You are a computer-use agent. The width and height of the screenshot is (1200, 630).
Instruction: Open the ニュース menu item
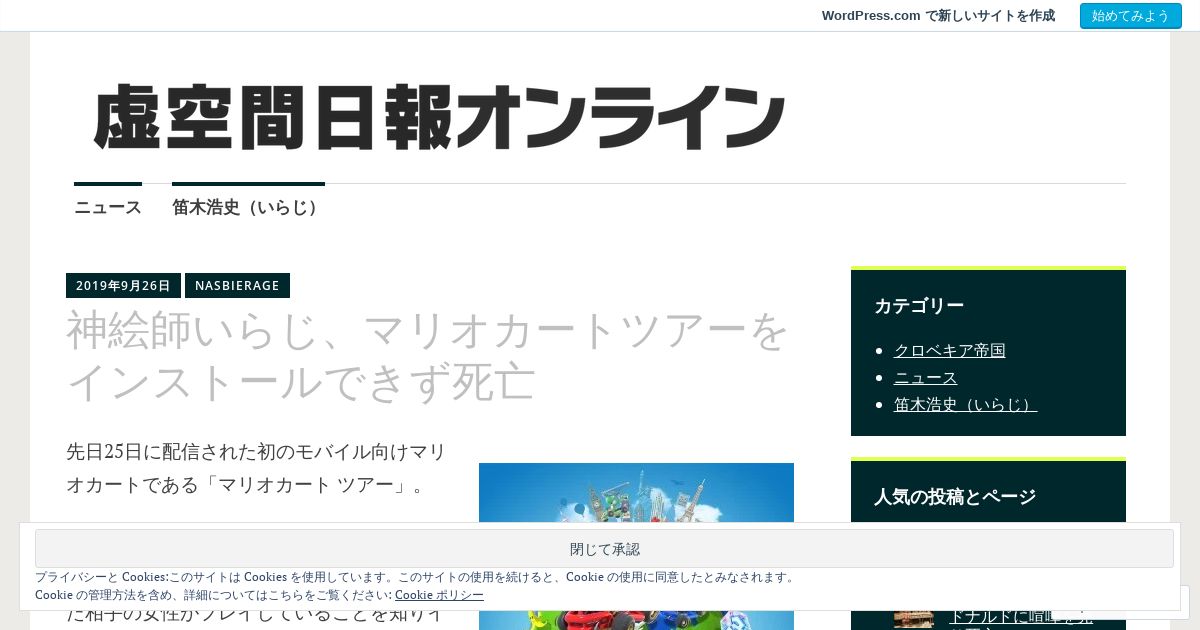(108, 207)
